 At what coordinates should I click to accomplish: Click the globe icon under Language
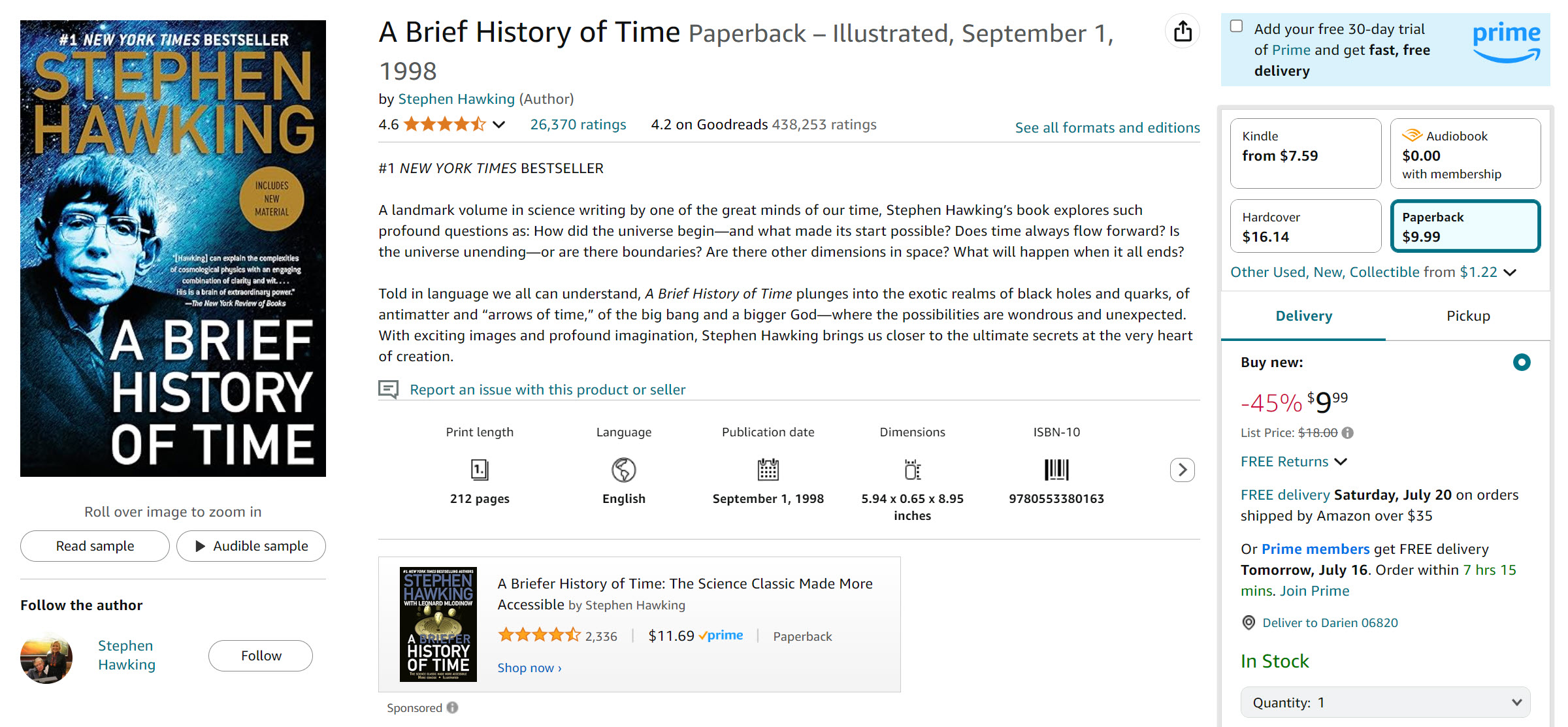pos(623,470)
